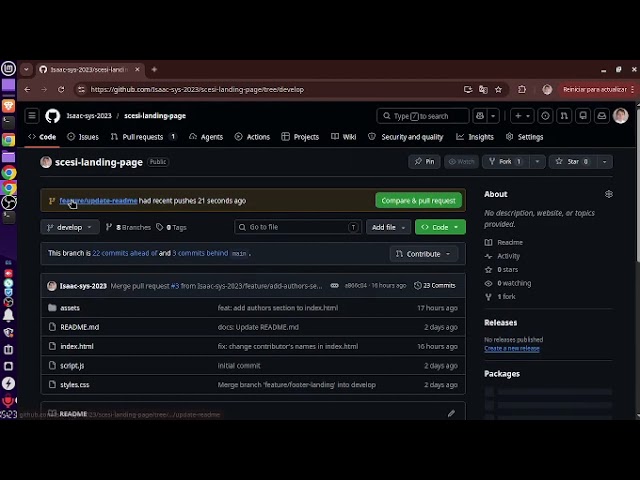Open the notifications inbox icon

coord(602,116)
